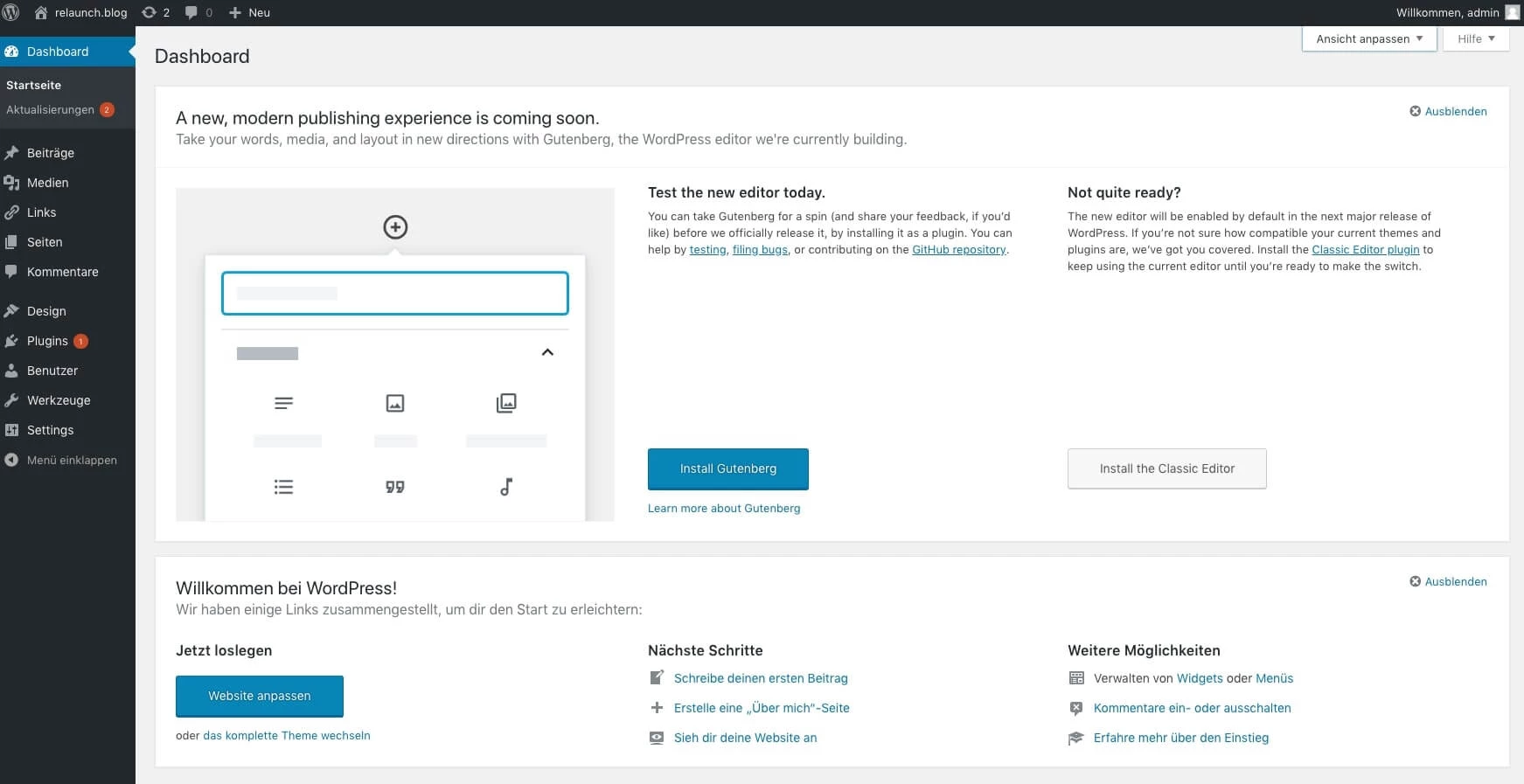Click the plus circle in Gutenberg preview
The height and width of the screenshot is (784, 1524).
click(395, 227)
